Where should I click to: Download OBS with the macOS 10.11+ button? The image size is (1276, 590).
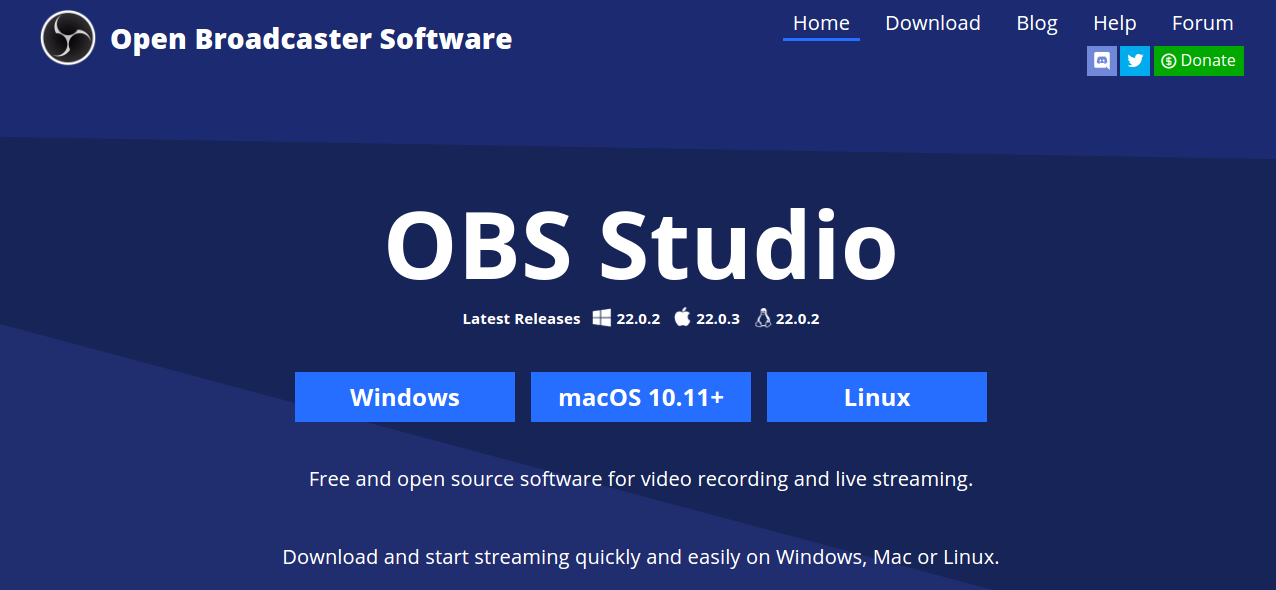point(641,397)
